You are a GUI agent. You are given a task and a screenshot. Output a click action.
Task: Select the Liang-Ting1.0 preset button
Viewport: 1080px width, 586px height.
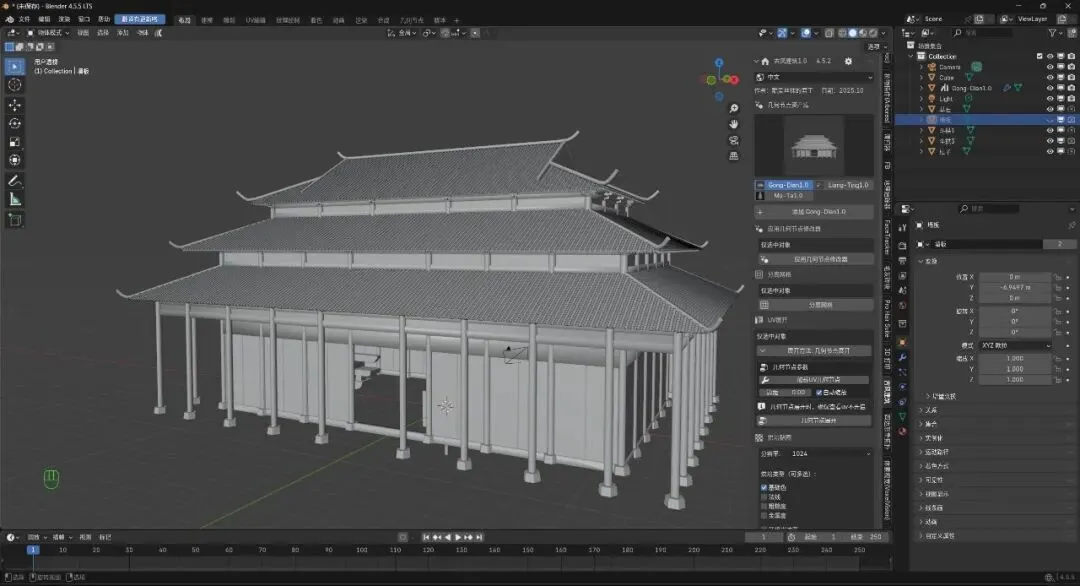pyautogui.click(x=848, y=185)
